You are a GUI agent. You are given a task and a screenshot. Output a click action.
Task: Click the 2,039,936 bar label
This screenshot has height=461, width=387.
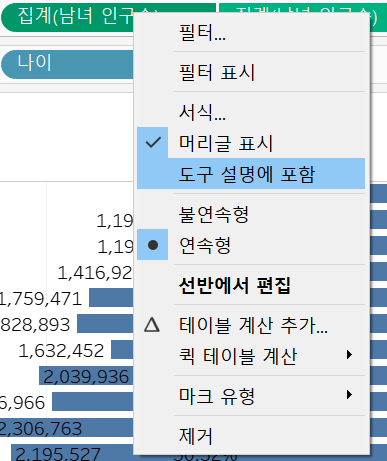[x=86, y=377]
